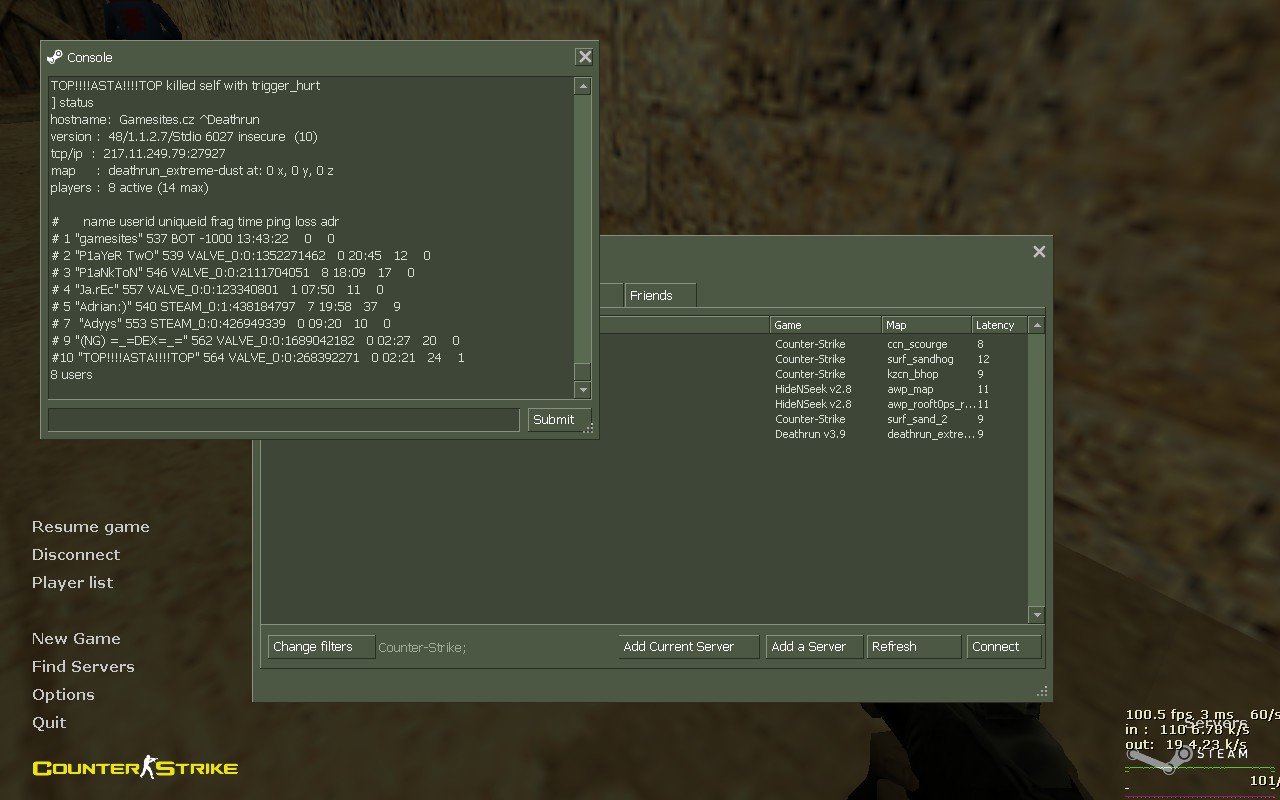Screen dimensions: 1280x800
Task: Sort servers by Latency column
Action: point(999,325)
